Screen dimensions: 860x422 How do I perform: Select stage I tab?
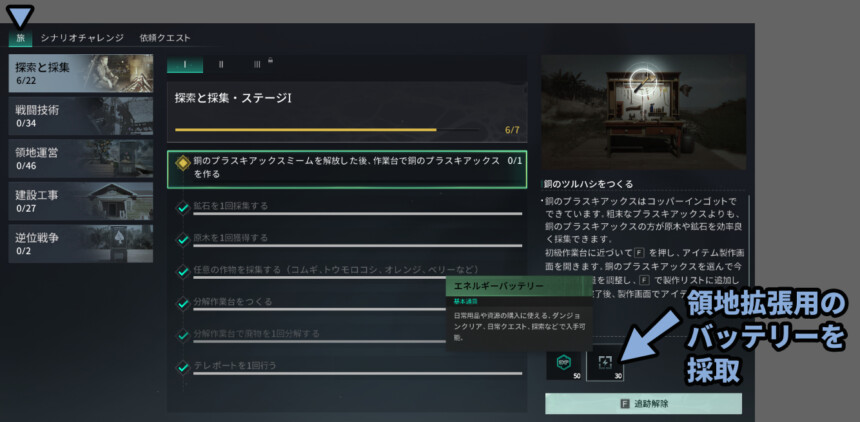[x=185, y=64]
